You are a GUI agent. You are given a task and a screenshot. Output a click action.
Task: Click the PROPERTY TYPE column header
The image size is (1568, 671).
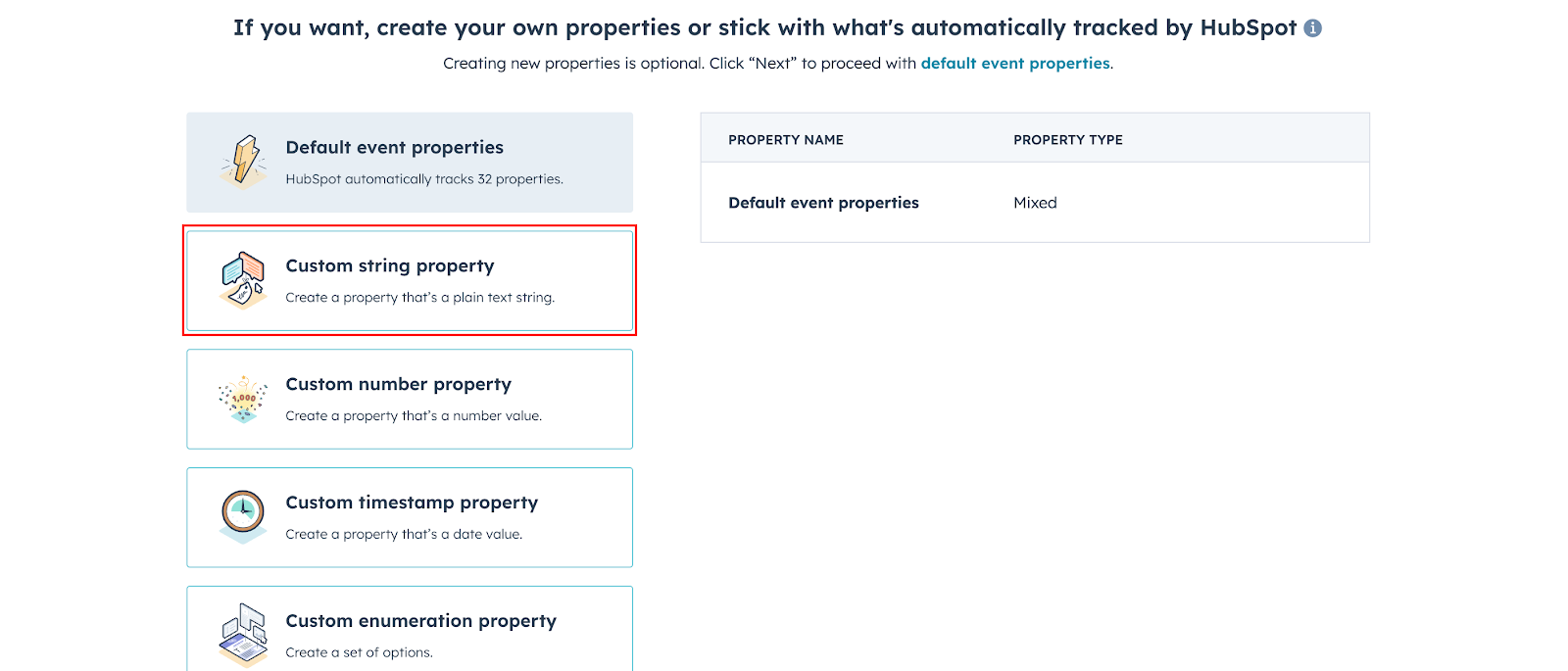pyautogui.click(x=1068, y=139)
